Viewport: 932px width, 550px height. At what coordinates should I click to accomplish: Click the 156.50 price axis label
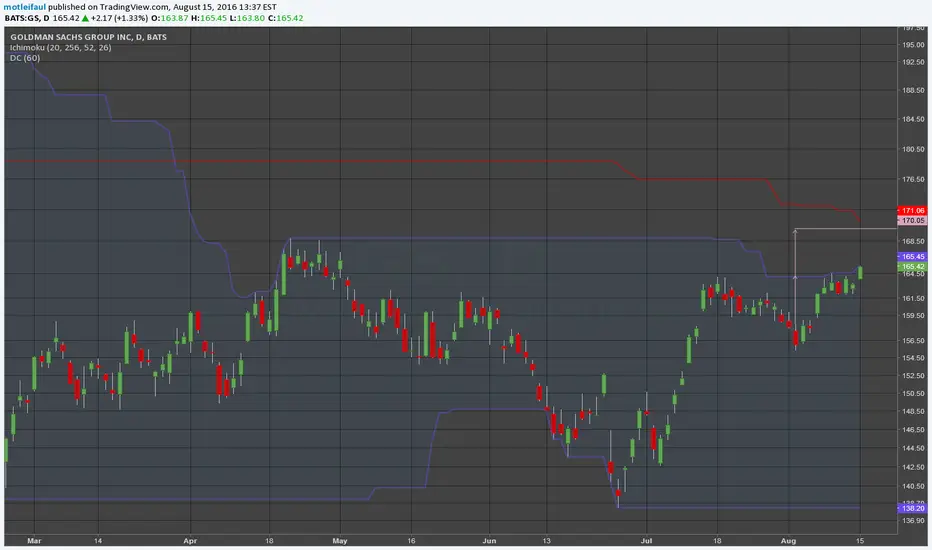point(913,341)
